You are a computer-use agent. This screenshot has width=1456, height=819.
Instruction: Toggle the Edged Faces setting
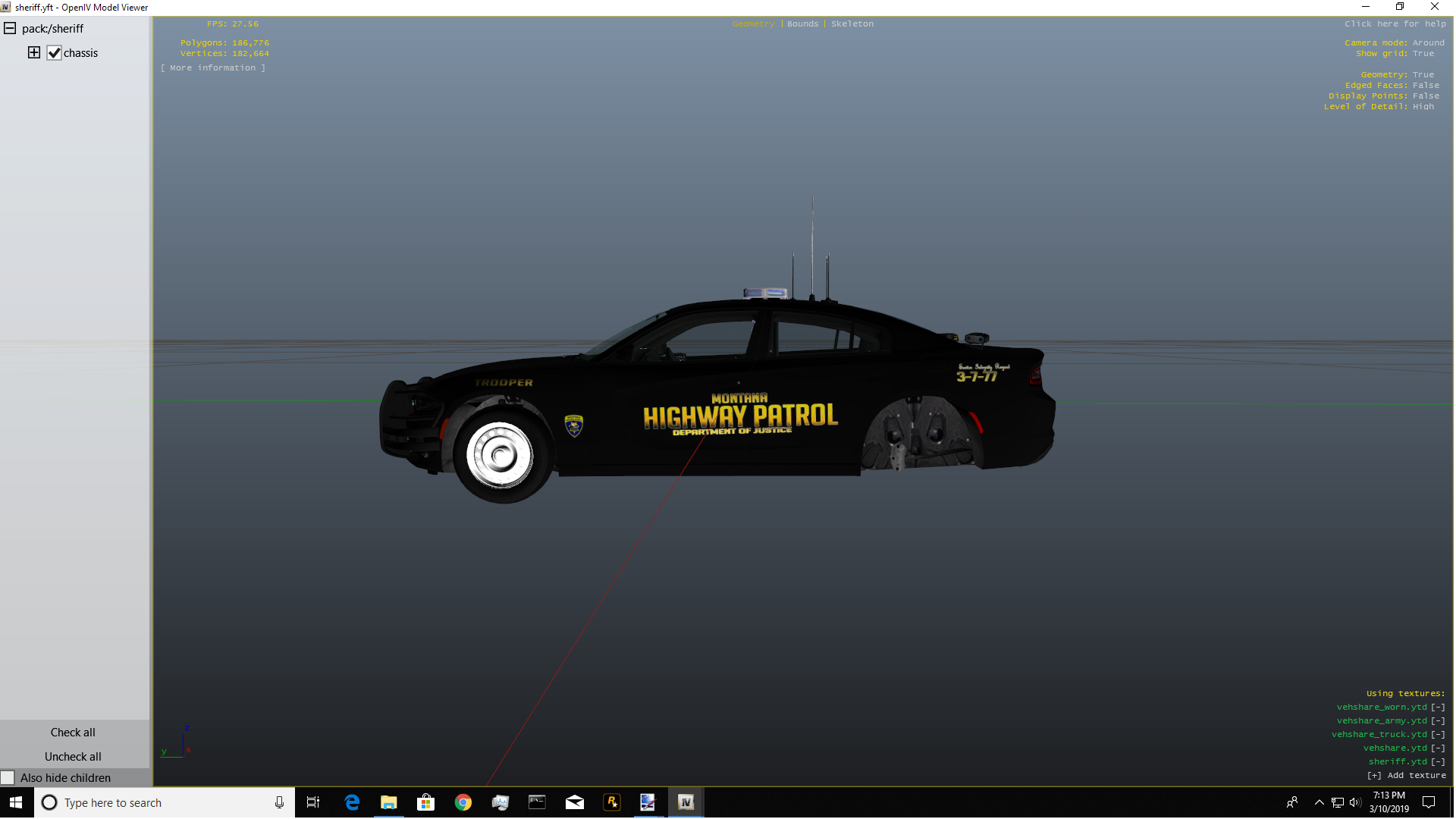pos(1426,86)
